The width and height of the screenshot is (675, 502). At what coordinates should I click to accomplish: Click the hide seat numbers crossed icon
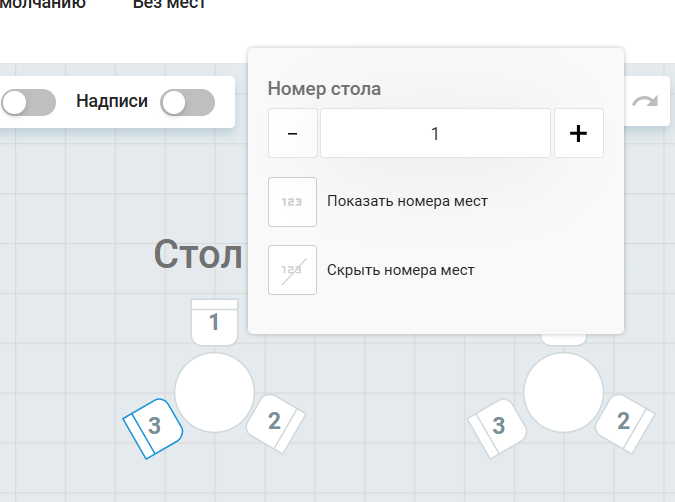pyautogui.click(x=292, y=270)
